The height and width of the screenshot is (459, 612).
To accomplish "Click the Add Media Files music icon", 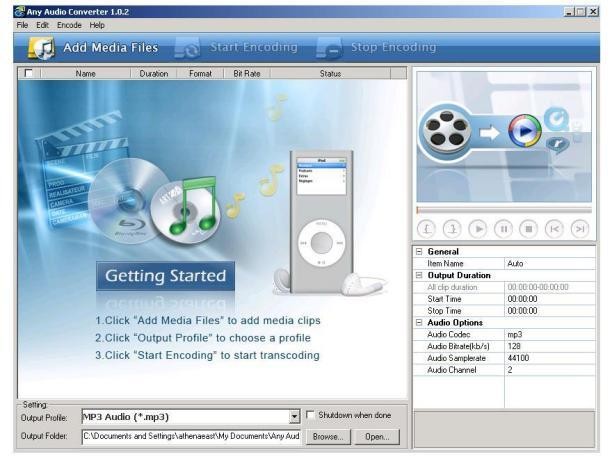I will [x=41, y=48].
